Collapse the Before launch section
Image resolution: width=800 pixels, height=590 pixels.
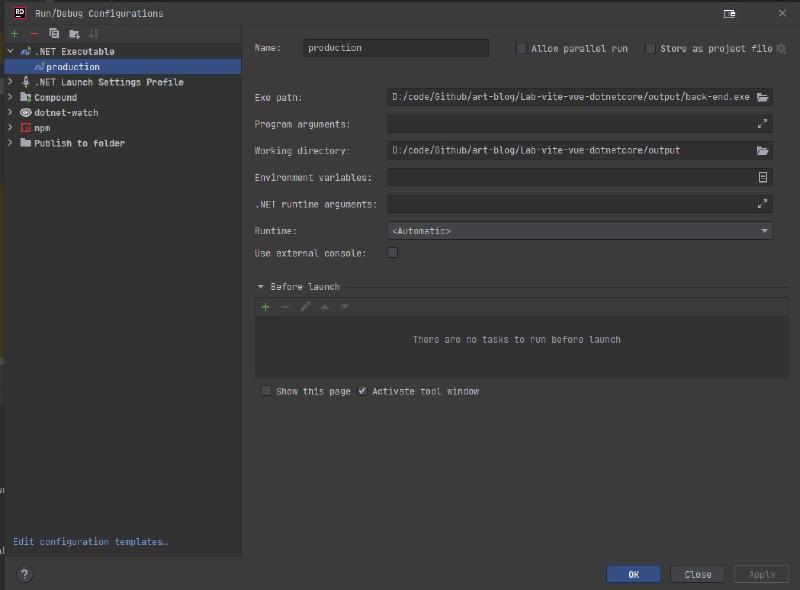[x=261, y=287]
